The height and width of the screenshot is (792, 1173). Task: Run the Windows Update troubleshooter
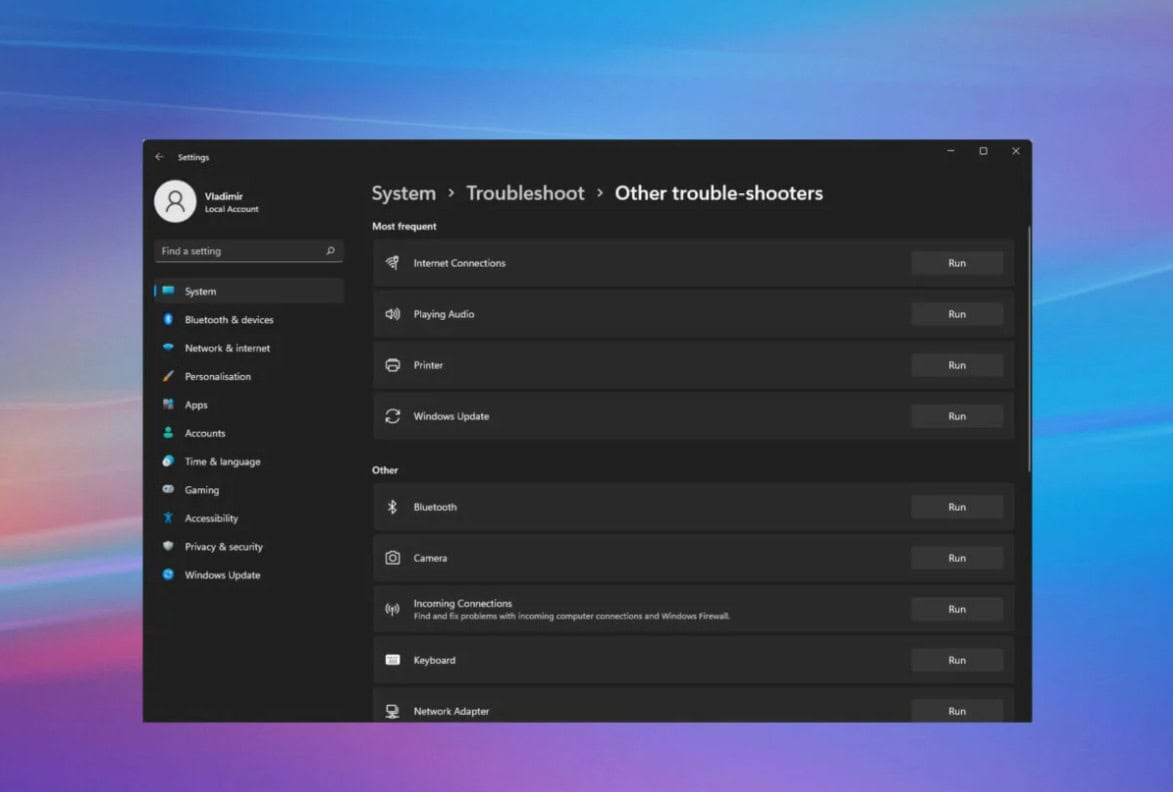(957, 416)
